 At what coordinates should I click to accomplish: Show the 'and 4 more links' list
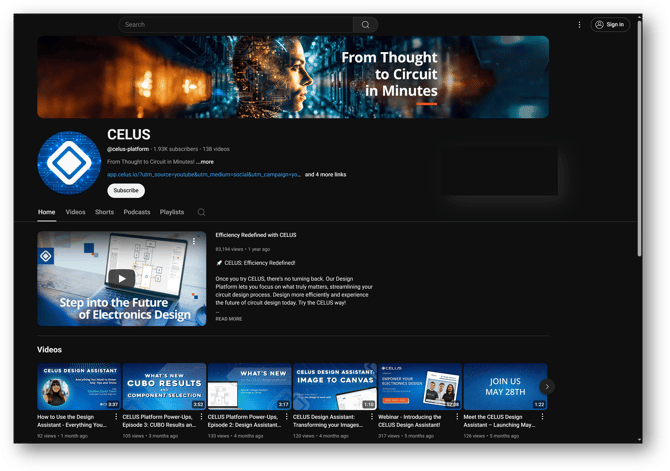tap(325, 174)
